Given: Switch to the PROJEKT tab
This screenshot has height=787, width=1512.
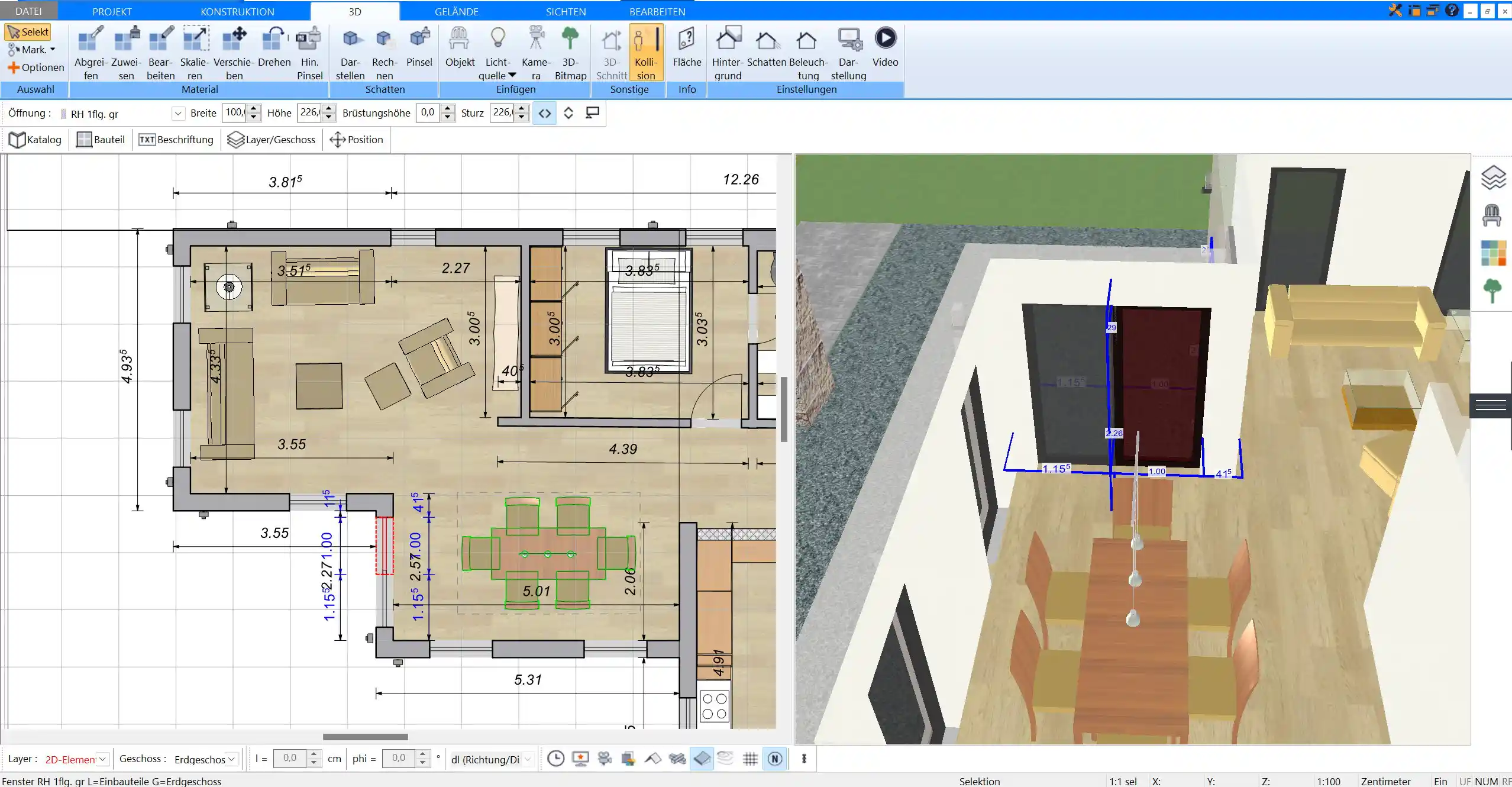Looking at the screenshot, I should (112, 11).
